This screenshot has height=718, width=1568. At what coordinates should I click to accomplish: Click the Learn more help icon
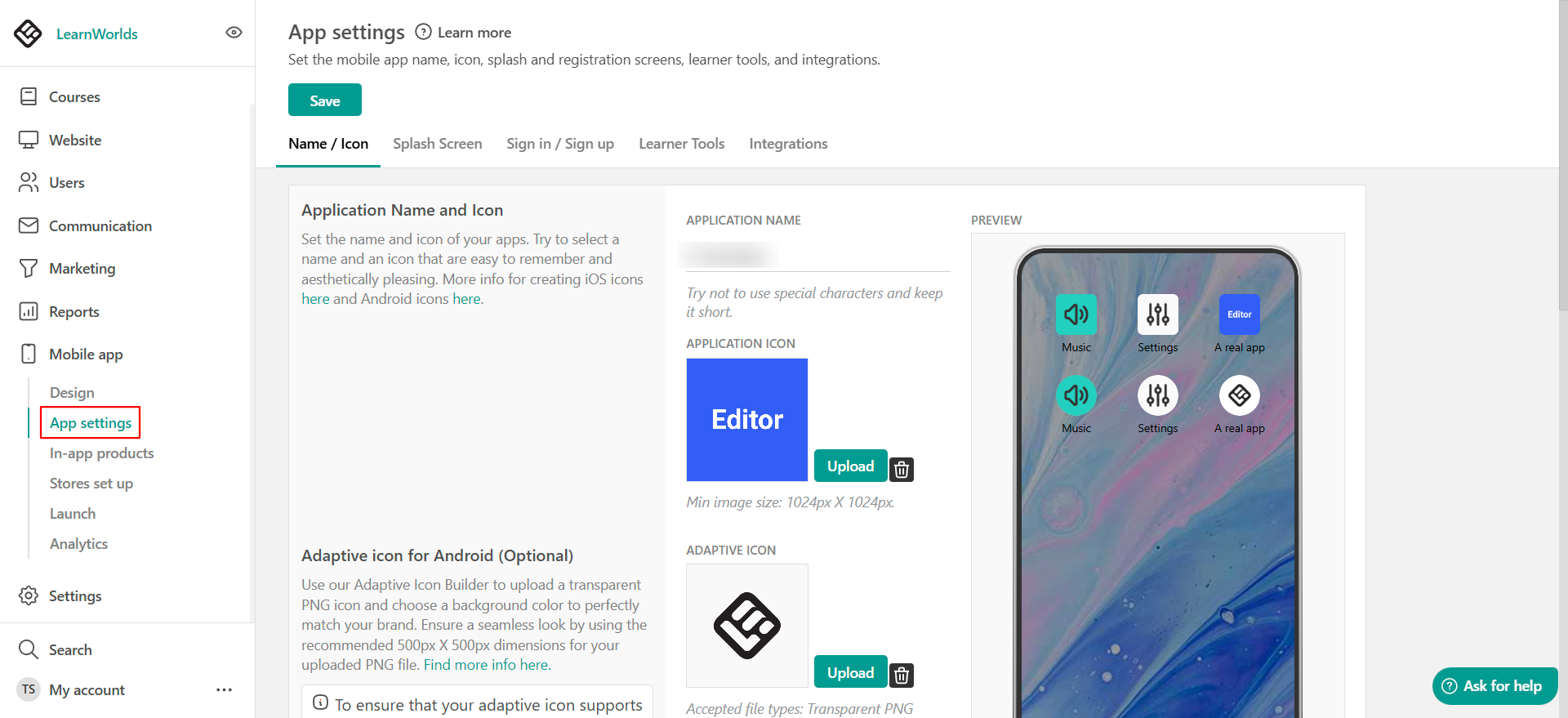point(423,32)
